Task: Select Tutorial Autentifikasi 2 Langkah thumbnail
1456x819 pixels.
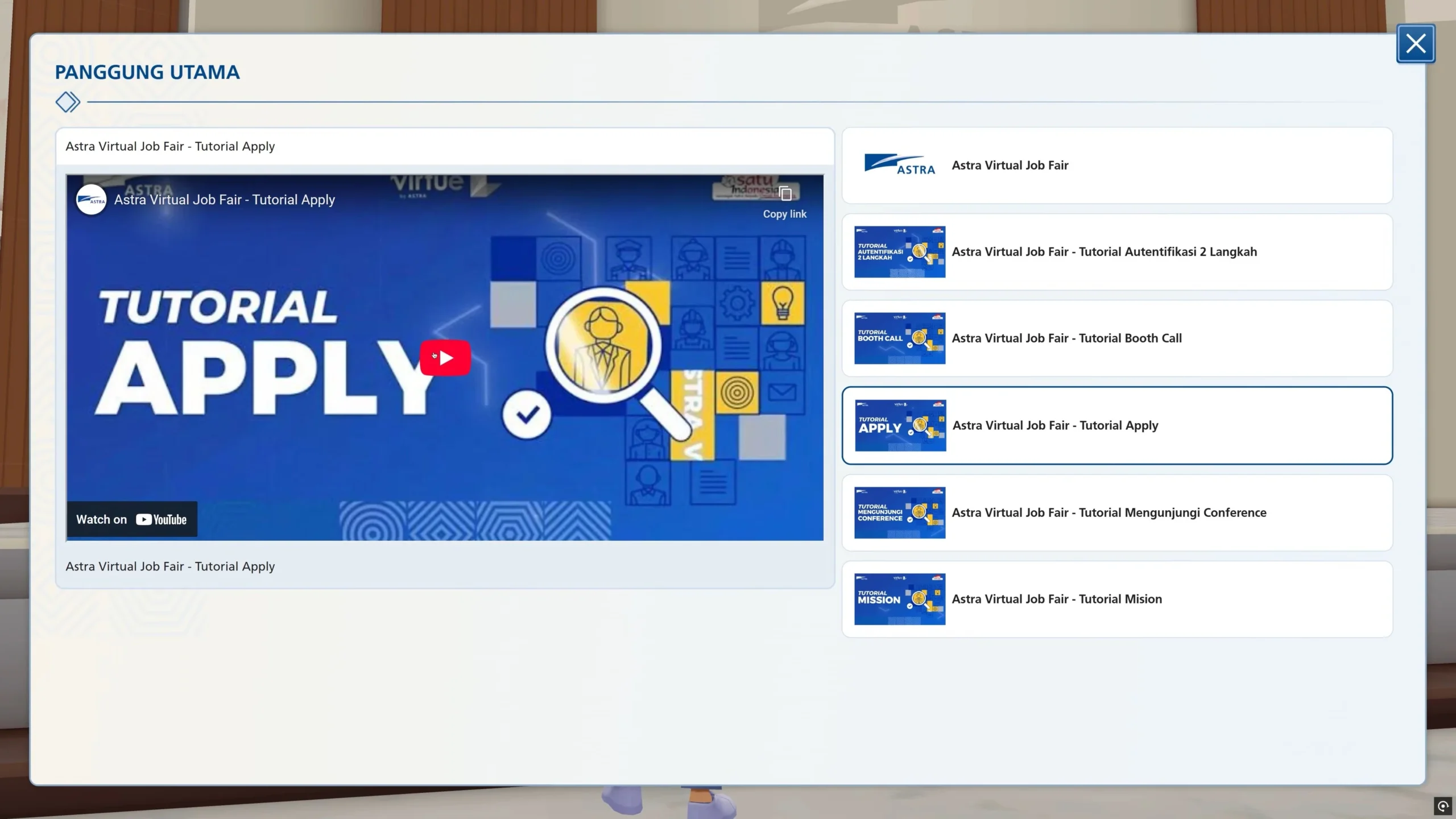Action: pyautogui.click(x=899, y=252)
